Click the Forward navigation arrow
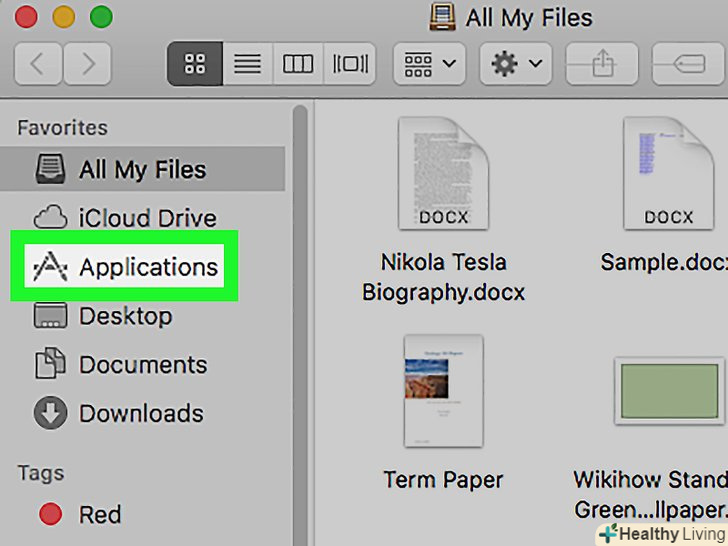The height and width of the screenshot is (546, 728). pos(88,65)
